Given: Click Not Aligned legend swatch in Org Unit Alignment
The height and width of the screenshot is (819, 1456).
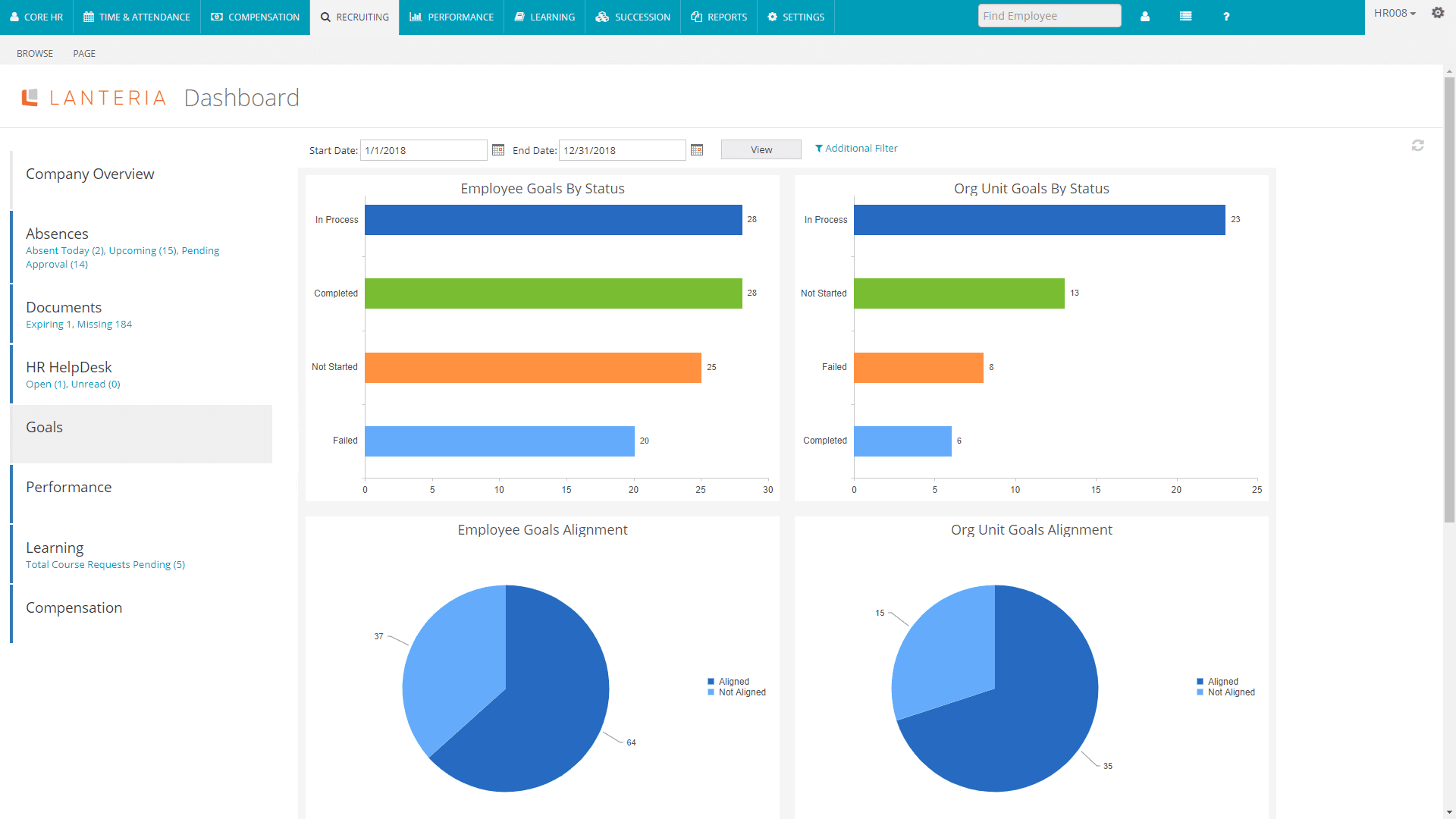Looking at the screenshot, I should coord(1200,692).
